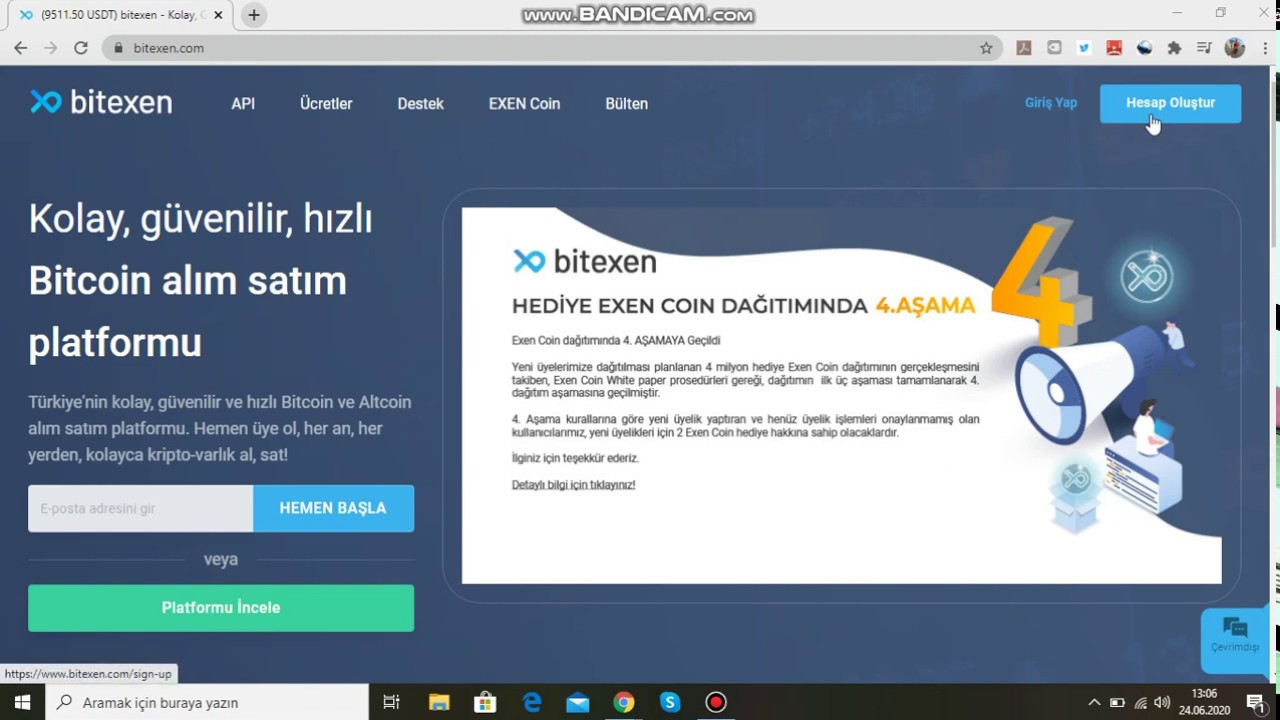This screenshot has height=720, width=1280.
Task: Open Mail app from taskbar
Action: coord(577,702)
